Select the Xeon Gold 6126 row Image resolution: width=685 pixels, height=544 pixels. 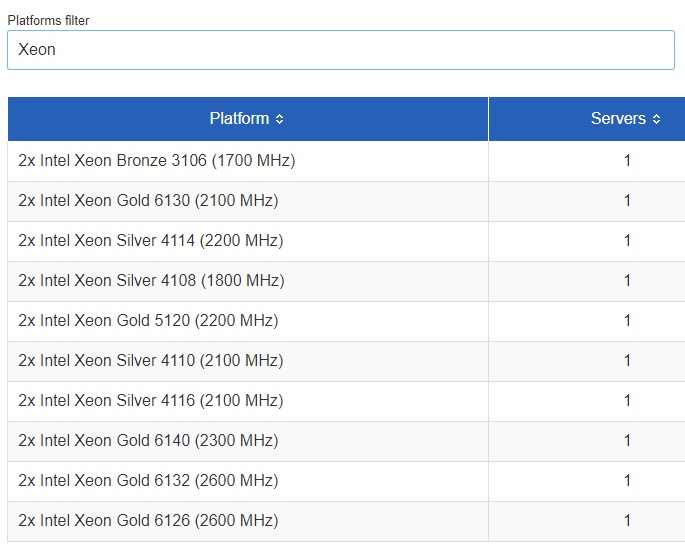tap(148, 520)
